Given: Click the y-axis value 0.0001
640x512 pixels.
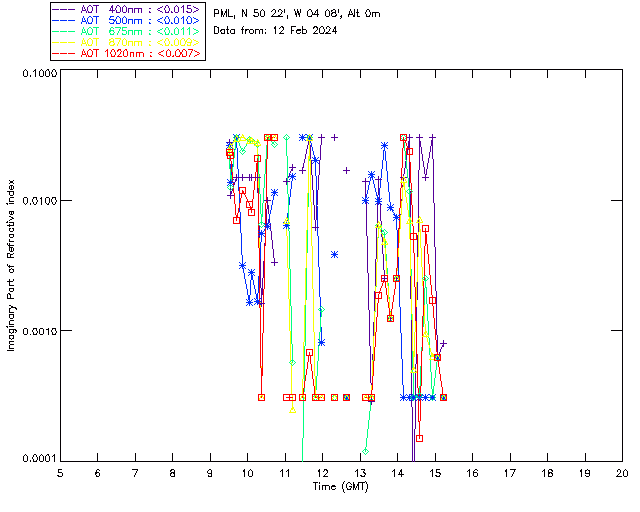Looking at the screenshot, I should pyautogui.click(x=39, y=459).
